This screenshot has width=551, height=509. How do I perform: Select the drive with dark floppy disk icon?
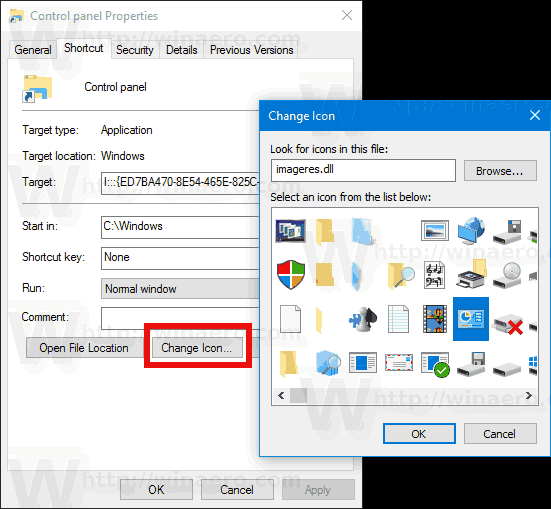click(x=507, y=232)
